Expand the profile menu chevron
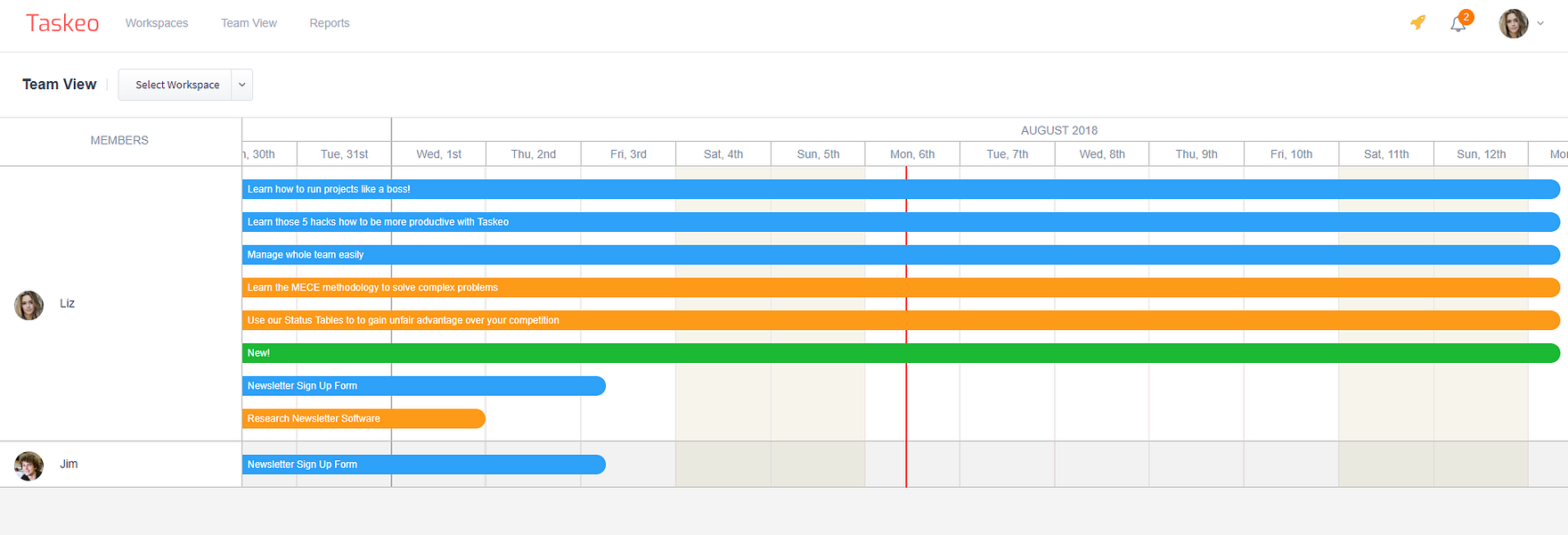The height and width of the screenshot is (535, 1568). (x=1540, y=24)
